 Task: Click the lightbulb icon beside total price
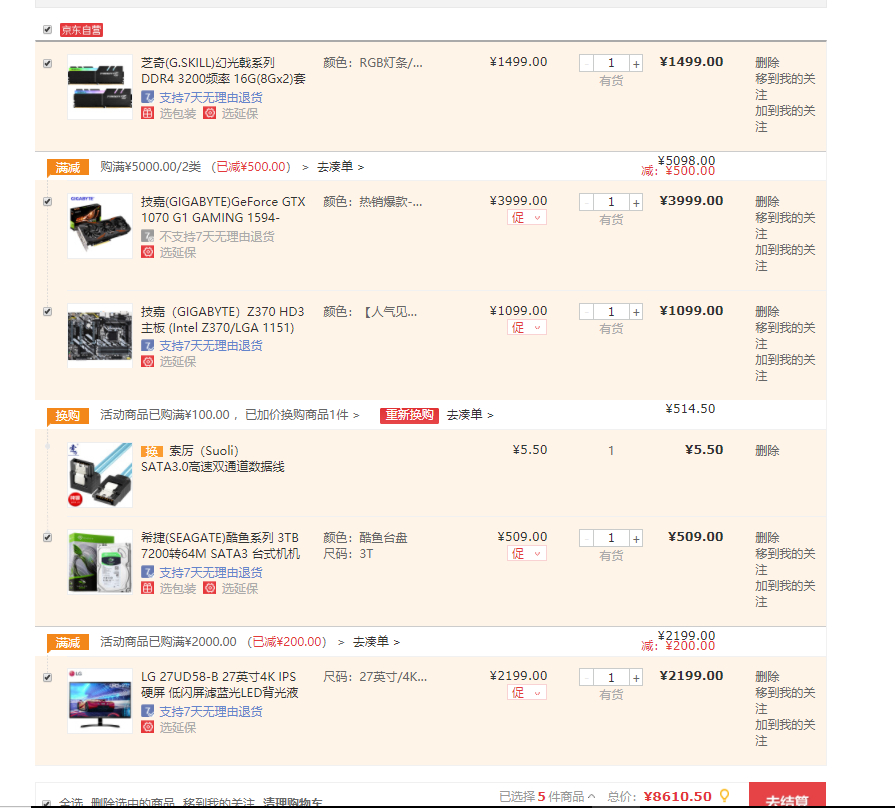click(x=724, y=795)
